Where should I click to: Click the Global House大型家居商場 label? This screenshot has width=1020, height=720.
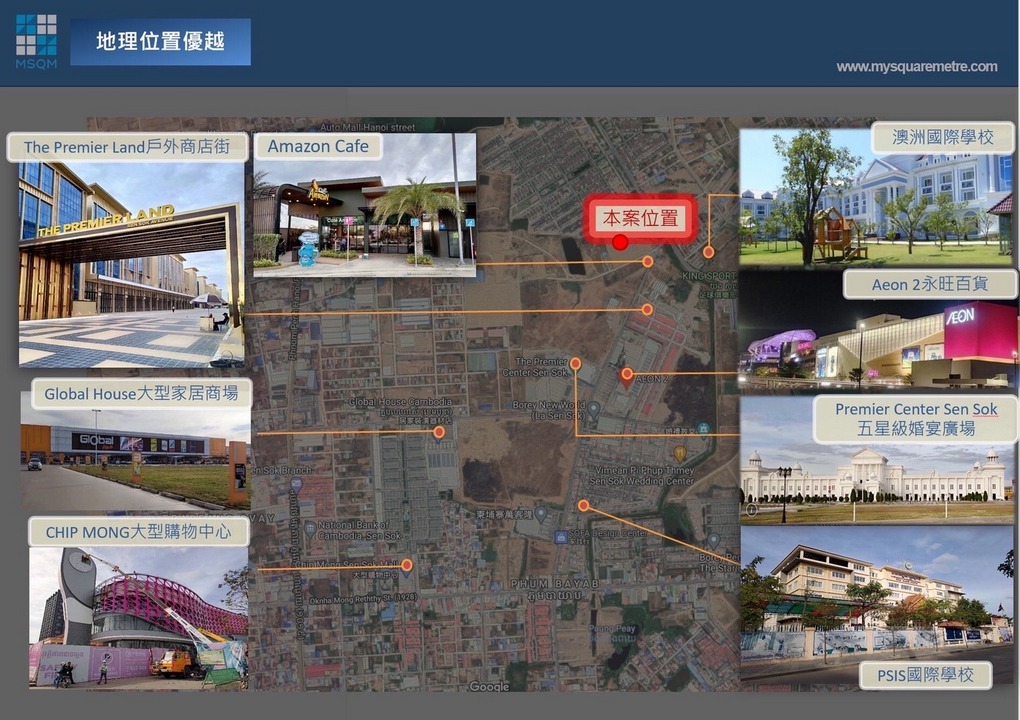[141, 393]
